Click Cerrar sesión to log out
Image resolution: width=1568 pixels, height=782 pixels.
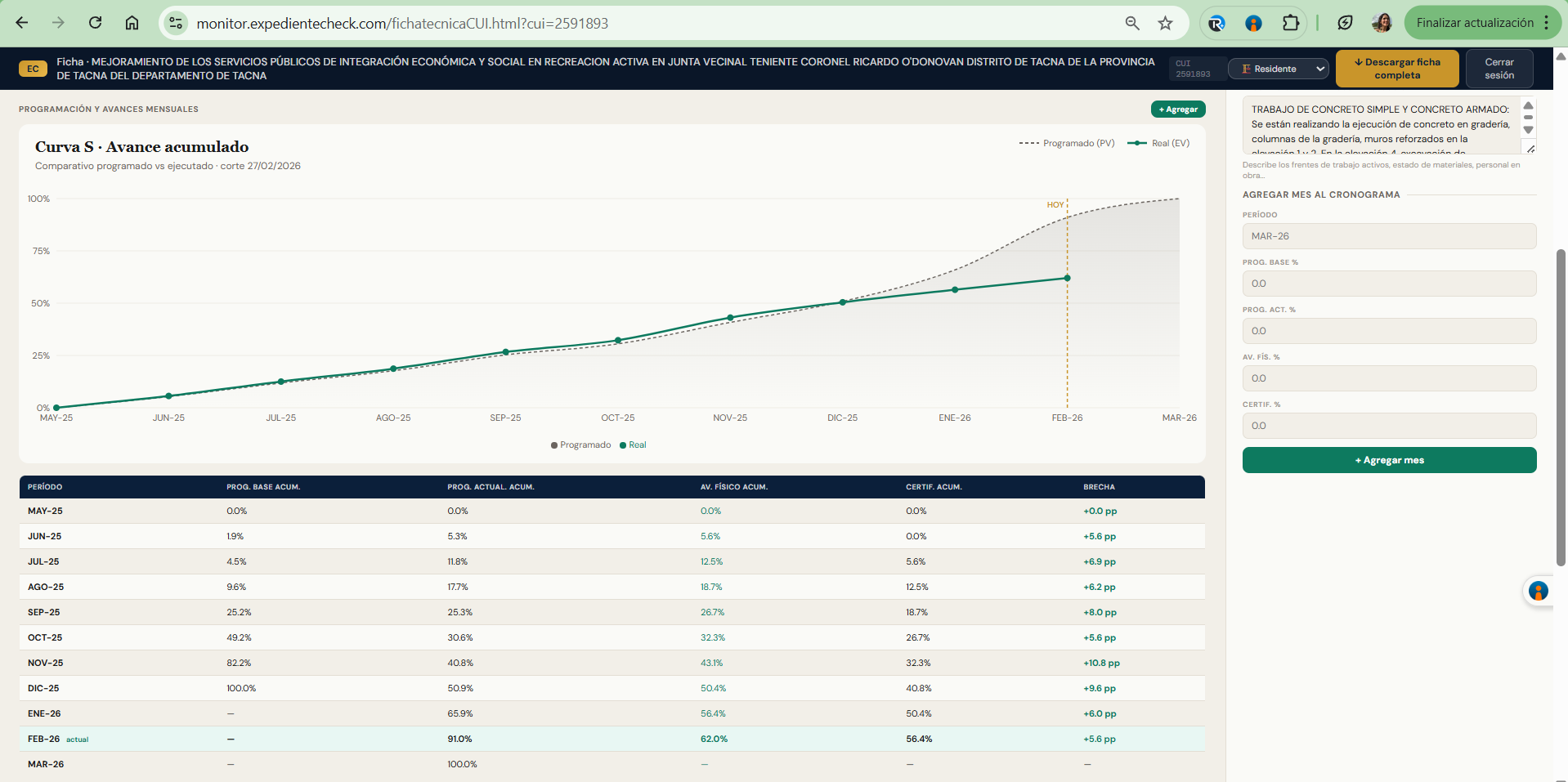click(x=1499, y=69)
